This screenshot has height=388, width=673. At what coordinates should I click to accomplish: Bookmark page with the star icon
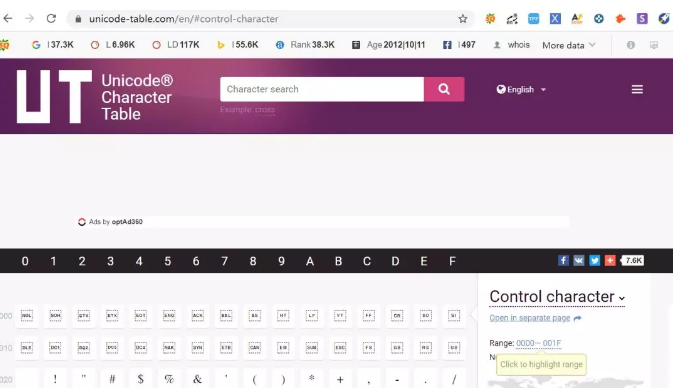(463, 19)
